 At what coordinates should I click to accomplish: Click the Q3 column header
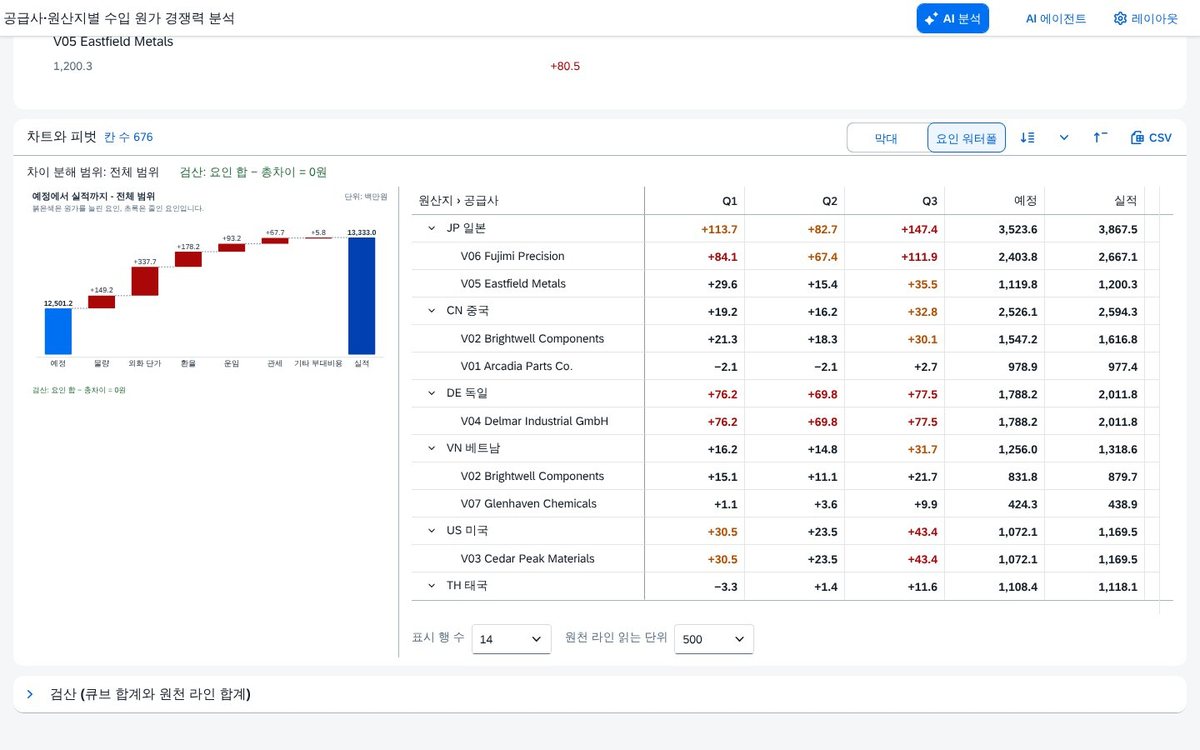pyautogui.click(x=895, y=200)
